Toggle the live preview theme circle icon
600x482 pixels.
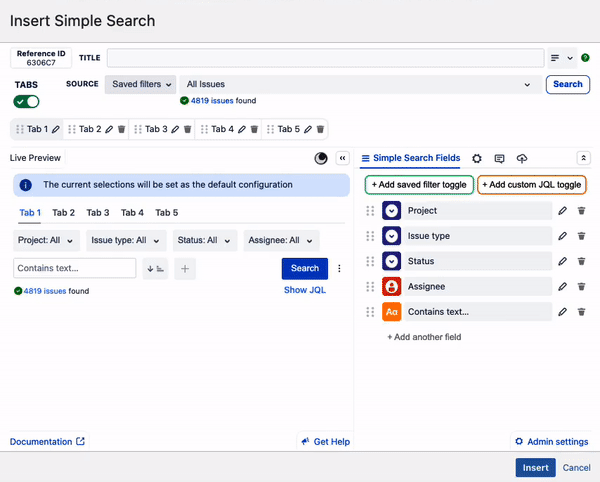click(x=321, y=158)
